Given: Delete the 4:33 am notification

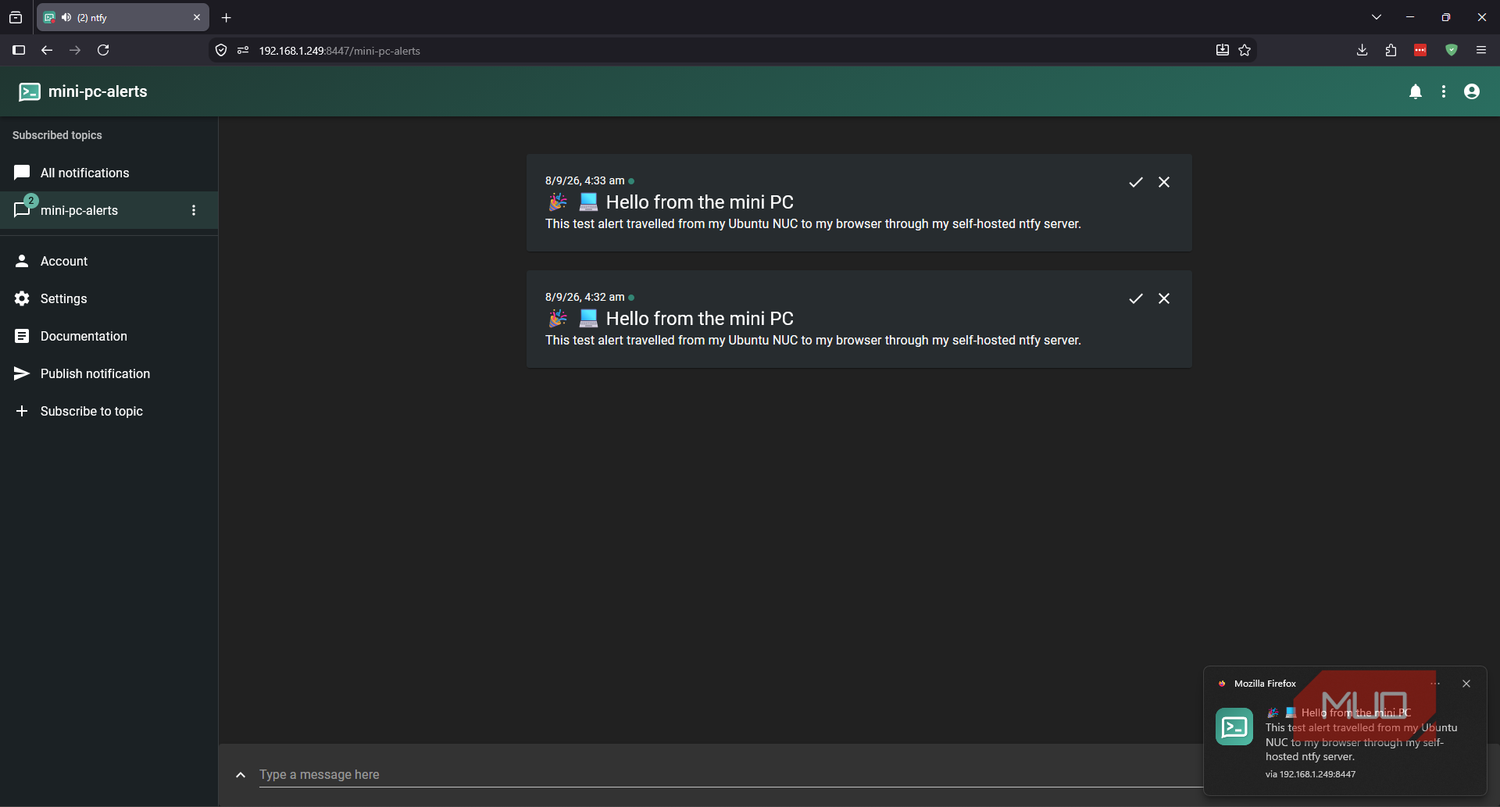Looking at the screenshot, I should pyautogui.click(x=1164, y=182).
